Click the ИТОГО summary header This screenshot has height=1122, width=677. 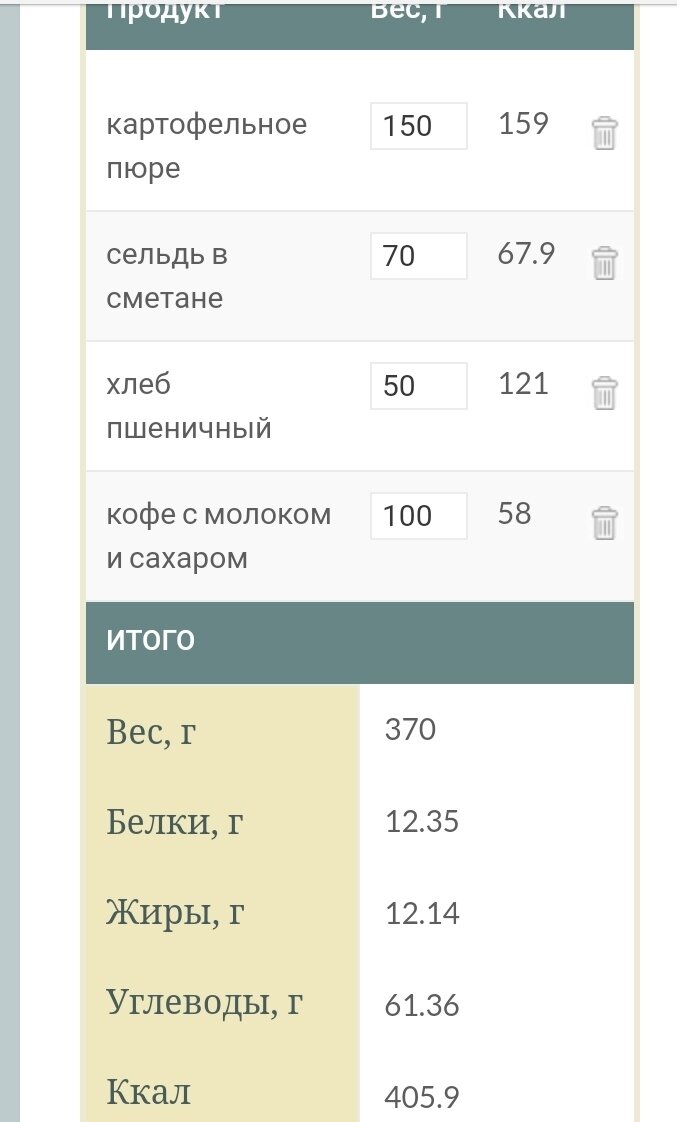pos(150,638)
